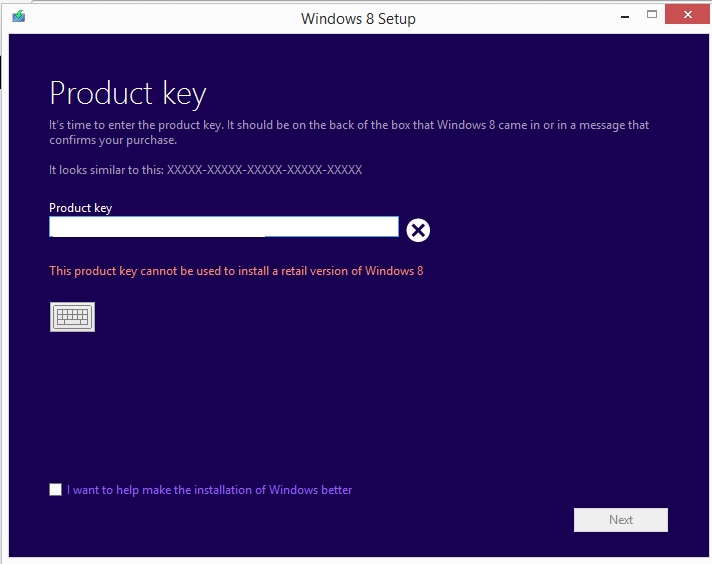Click the invalid key X icon beside field
Viewport: 712px width, 564px height.
[x=418, y=230]
